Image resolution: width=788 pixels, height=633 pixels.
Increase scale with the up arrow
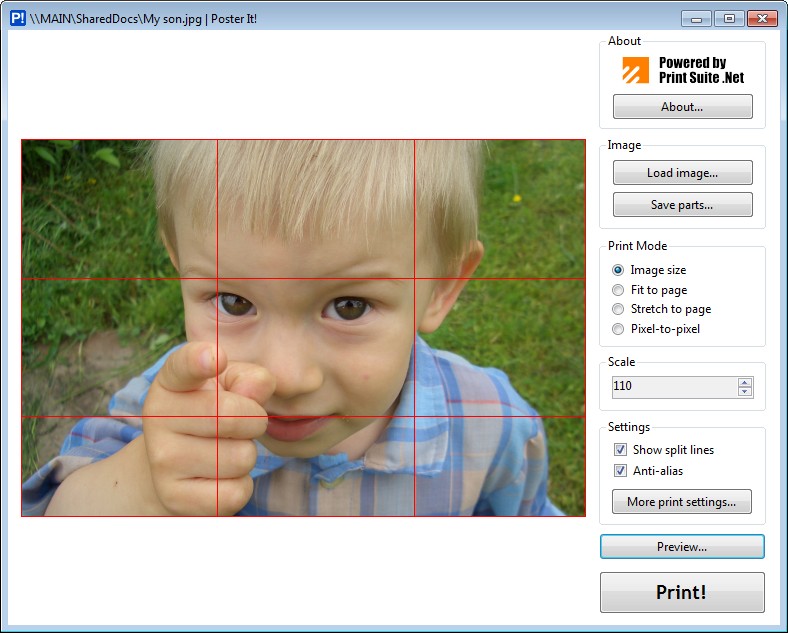[x=744, y=382]
